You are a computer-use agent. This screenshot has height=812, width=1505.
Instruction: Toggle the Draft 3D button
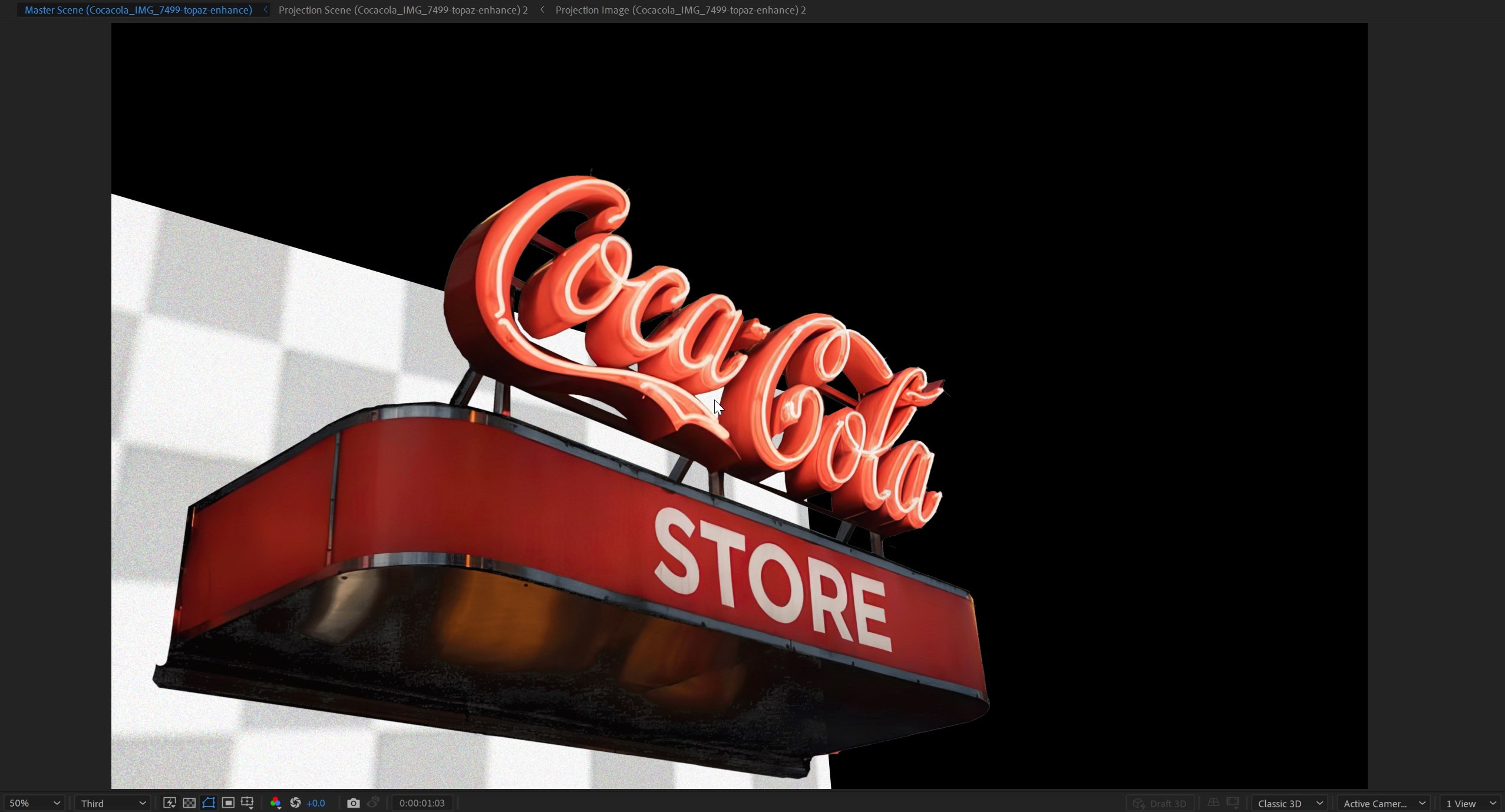point(1160,803)
